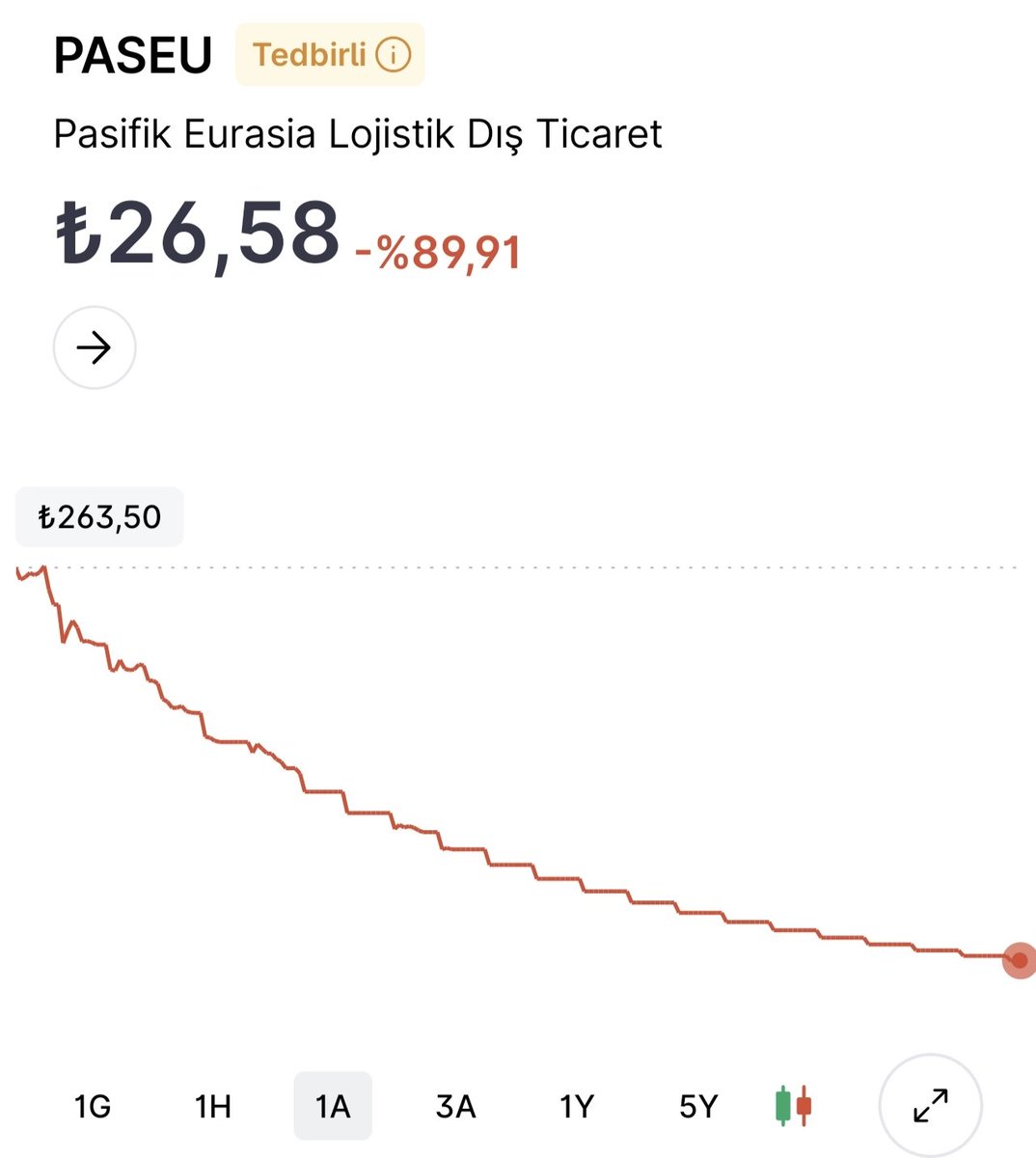Image resolution: width=1036 pixels, height=1158 pixels.
Task: Tap the peak at chart start
Action: 42,568
